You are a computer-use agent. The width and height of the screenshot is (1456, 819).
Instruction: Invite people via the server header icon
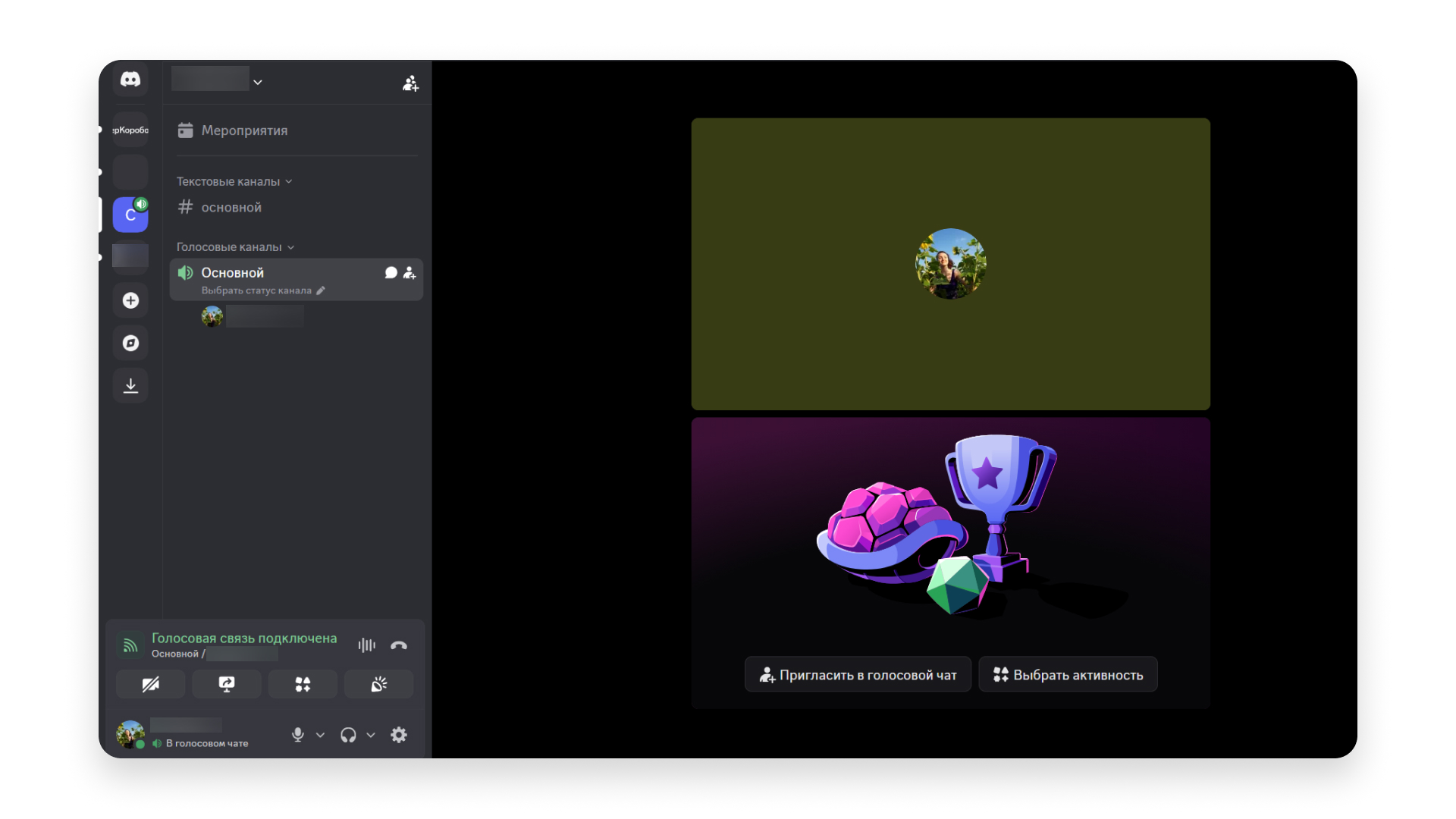click(x=410, y=83)
